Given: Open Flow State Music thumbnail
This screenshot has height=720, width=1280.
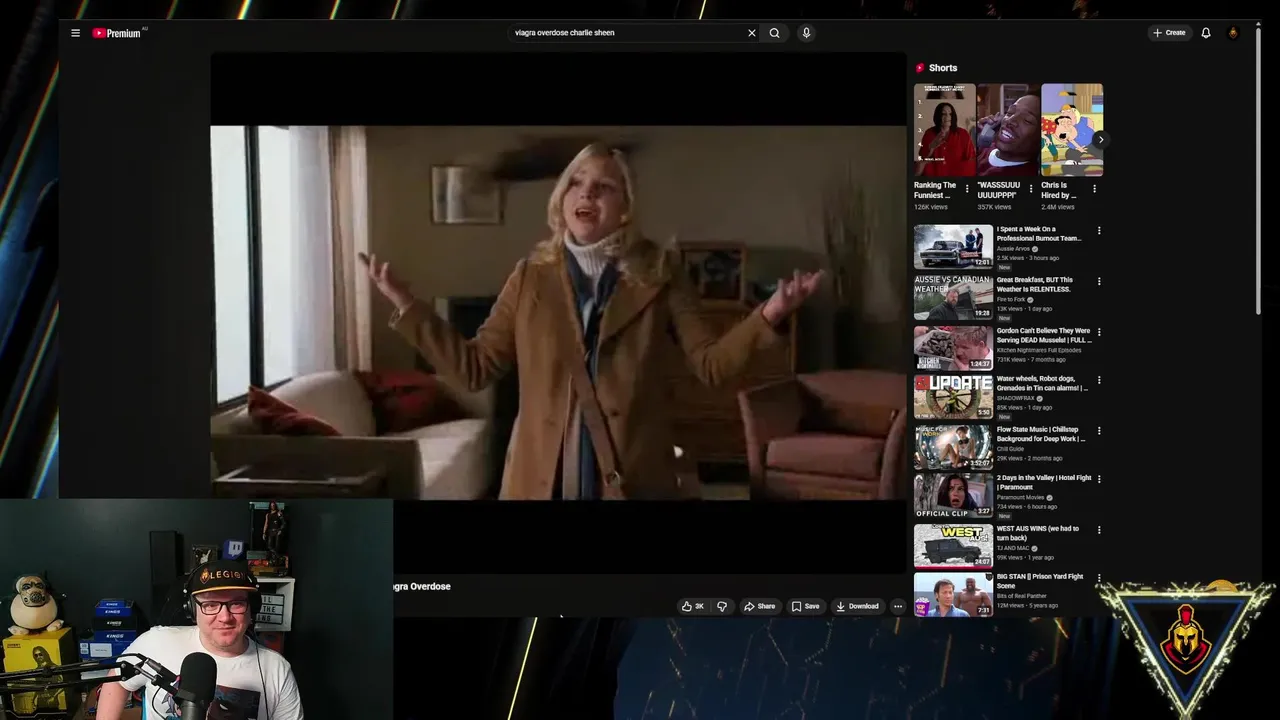Looking at the screenshot, I should pos(953,446).
